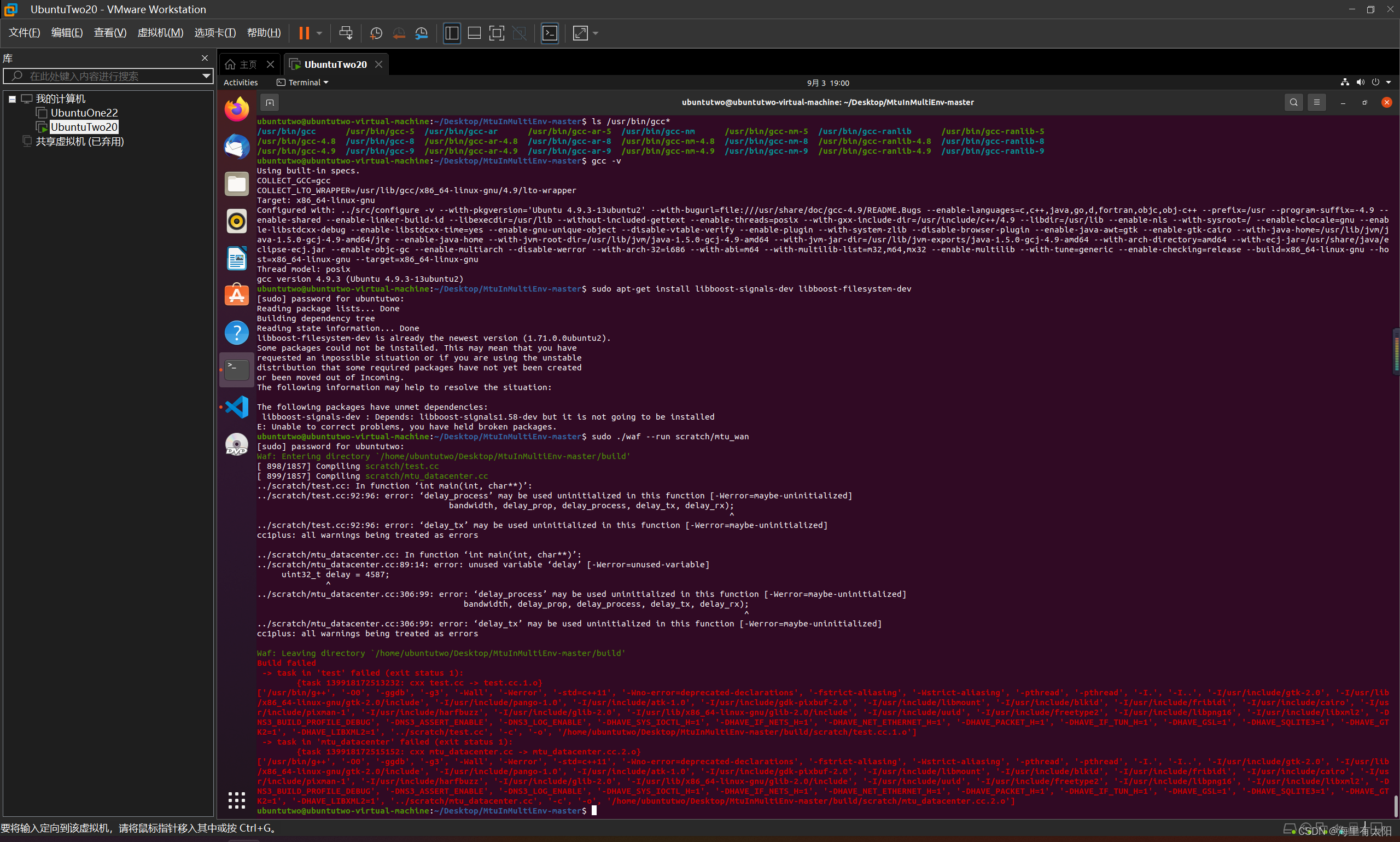Click the search icon in the terminal header
This screenshot has height=842, width=1400.
coord(1293,102)
